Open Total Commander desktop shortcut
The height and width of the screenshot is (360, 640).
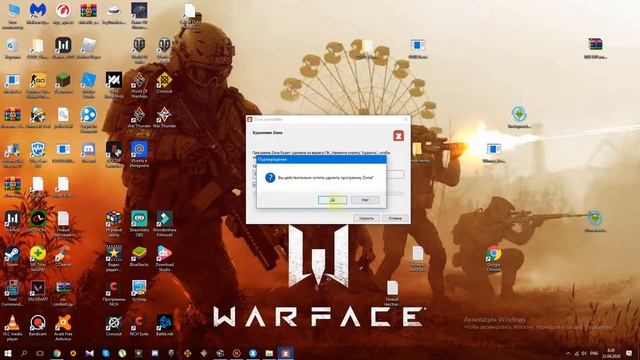pos(12,293)
